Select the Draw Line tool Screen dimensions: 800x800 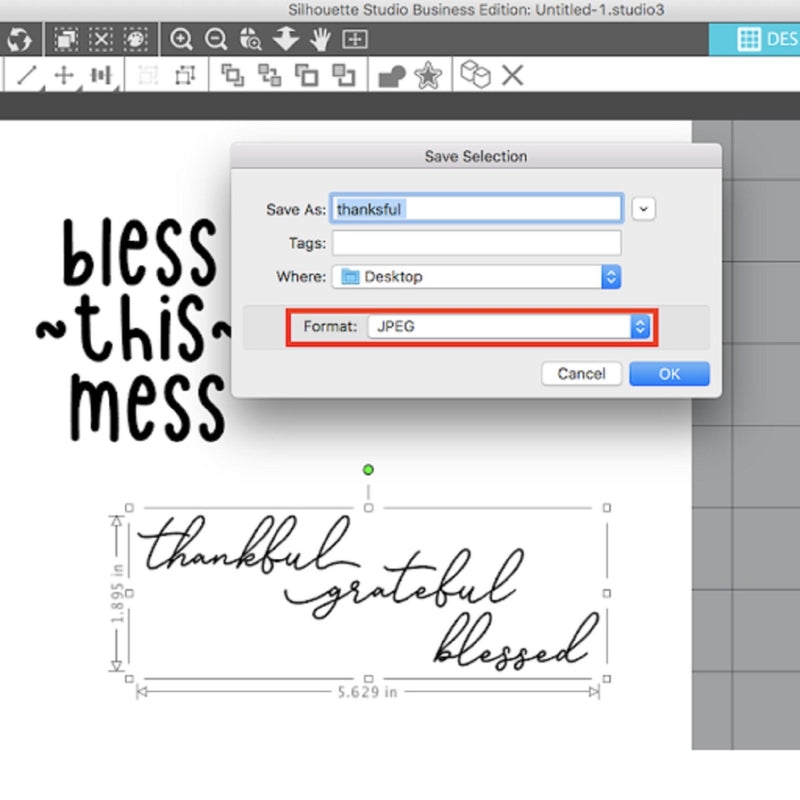point(27,74)
